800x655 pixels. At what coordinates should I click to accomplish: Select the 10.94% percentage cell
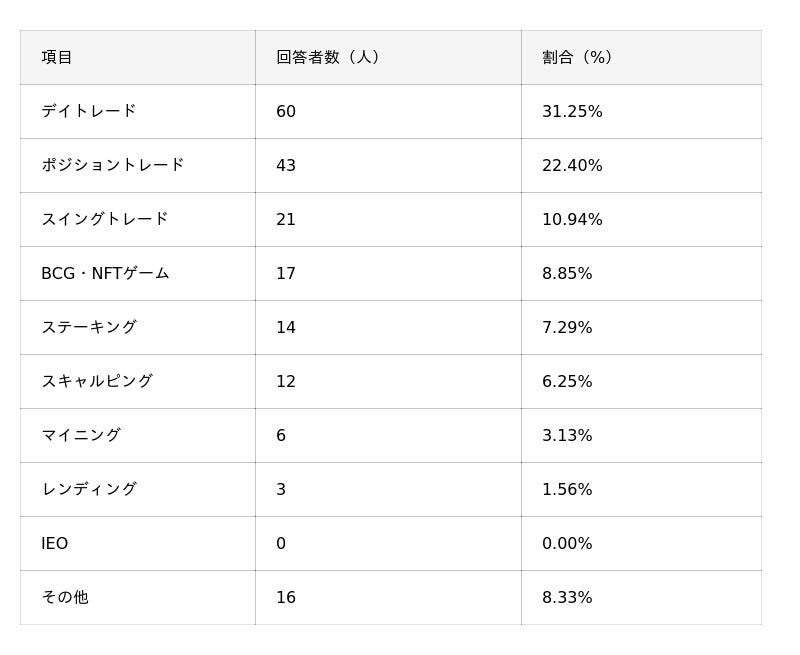pos(572,220)
